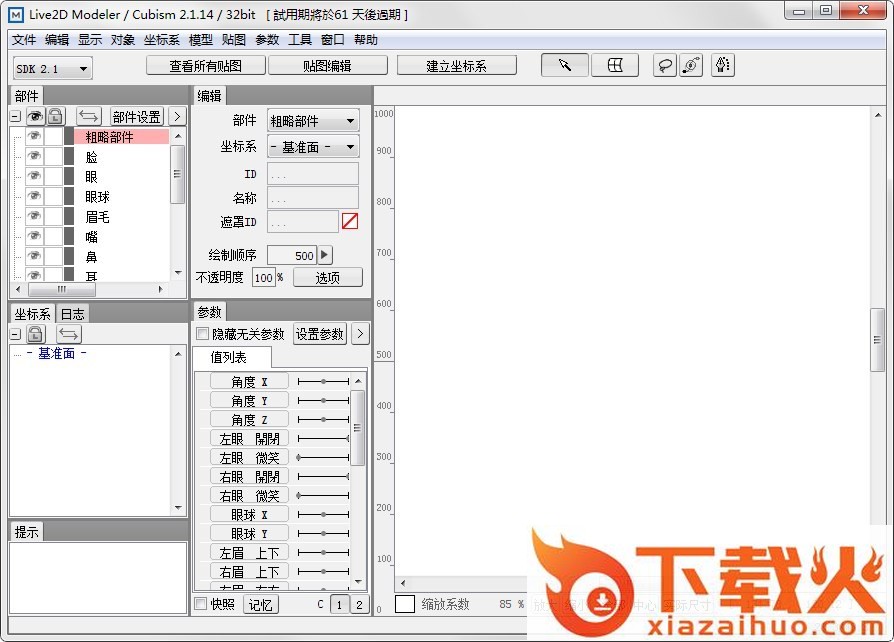The height and width of the screenshot is (642, 894).
Task: Click the 建立坐标系 button
Action: coord(457,66)
